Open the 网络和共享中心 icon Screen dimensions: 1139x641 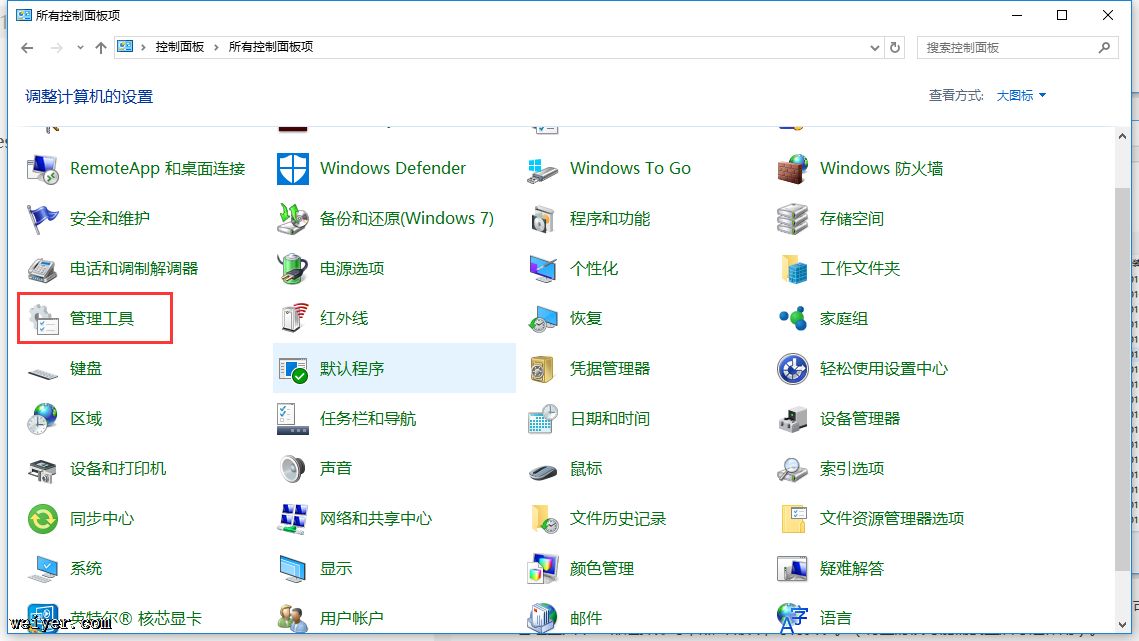[x=293, y=518]
